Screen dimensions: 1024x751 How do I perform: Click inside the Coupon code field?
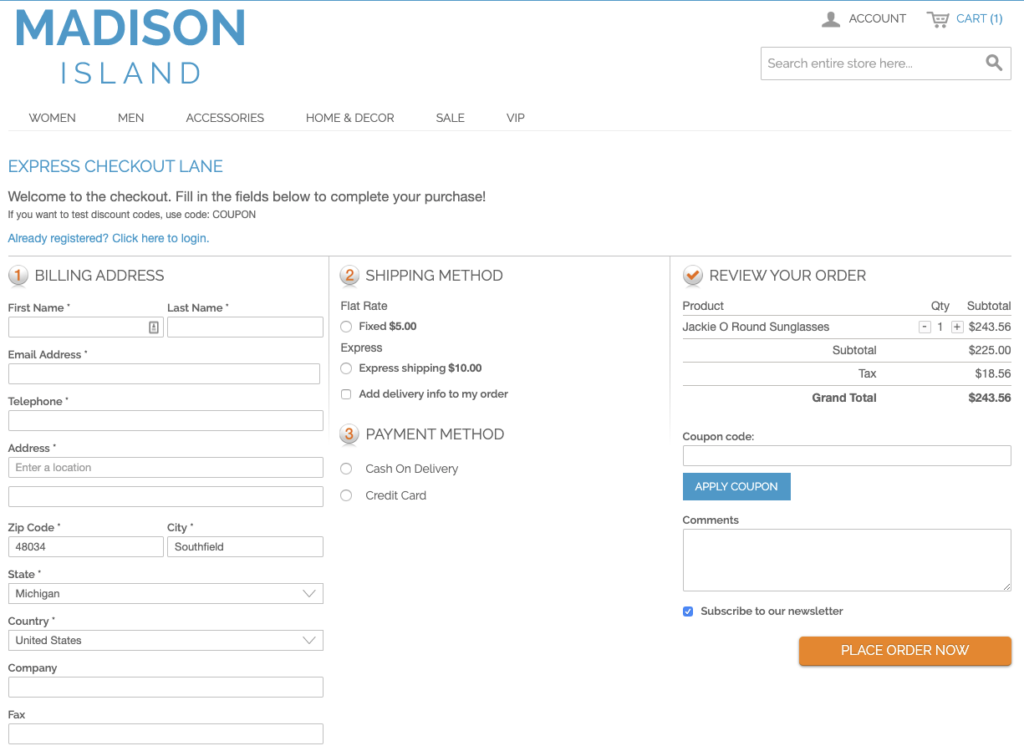point(846,456)
